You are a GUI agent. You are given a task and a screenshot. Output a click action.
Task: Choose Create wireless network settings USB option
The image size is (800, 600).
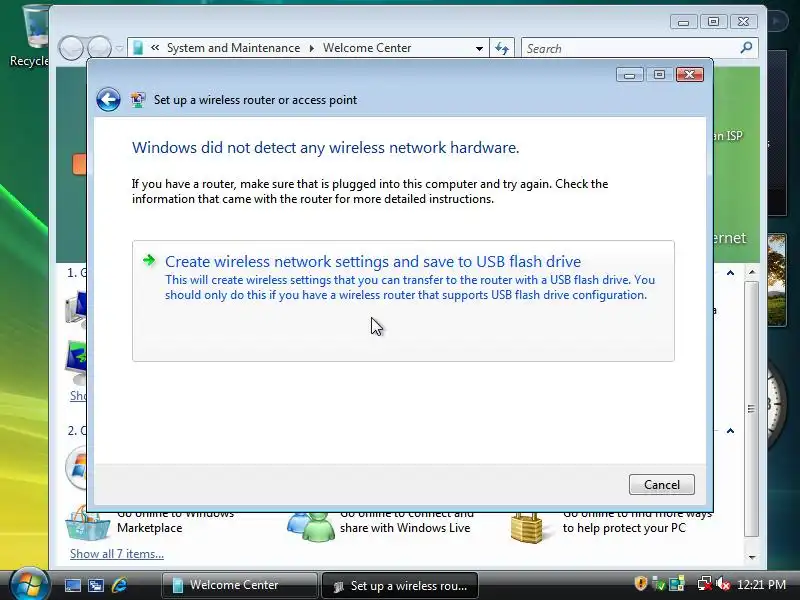pos(403,301)
